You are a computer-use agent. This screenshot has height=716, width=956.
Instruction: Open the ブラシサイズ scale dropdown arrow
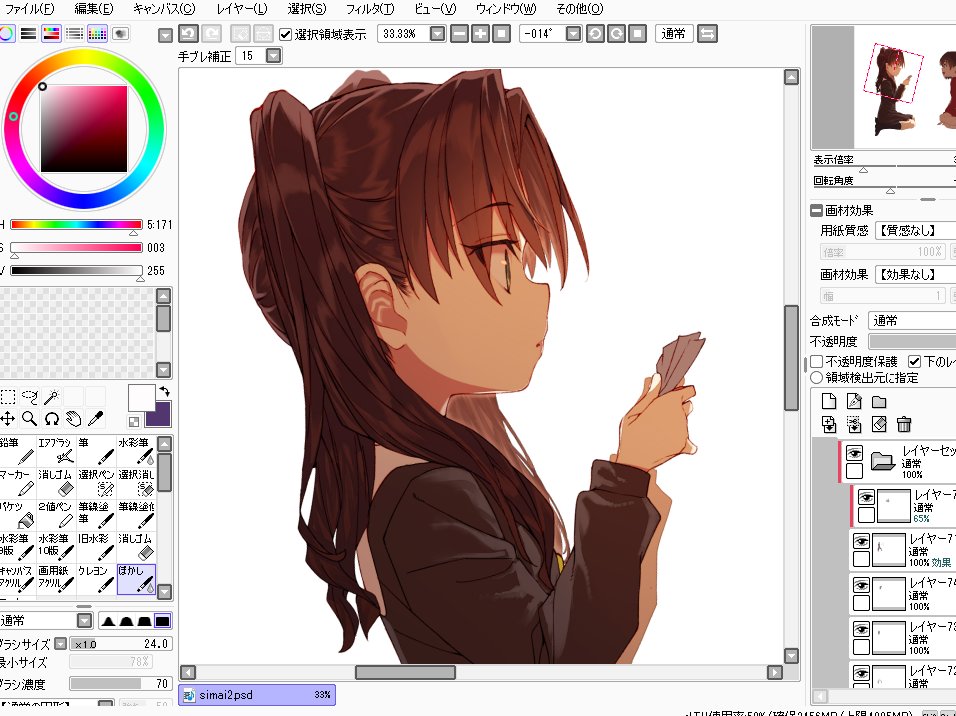[60, 643]
